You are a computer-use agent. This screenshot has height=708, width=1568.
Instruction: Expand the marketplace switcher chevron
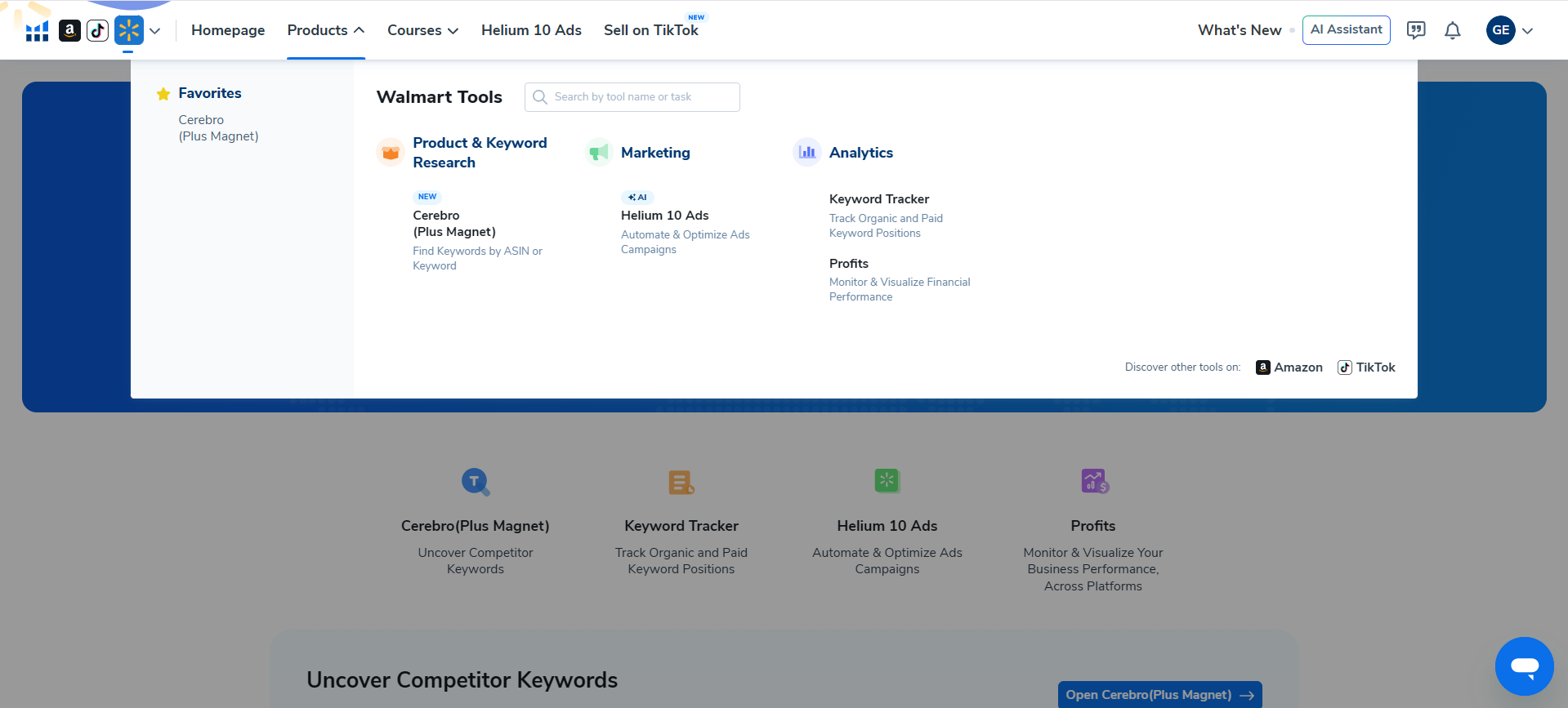coord(154,31)
